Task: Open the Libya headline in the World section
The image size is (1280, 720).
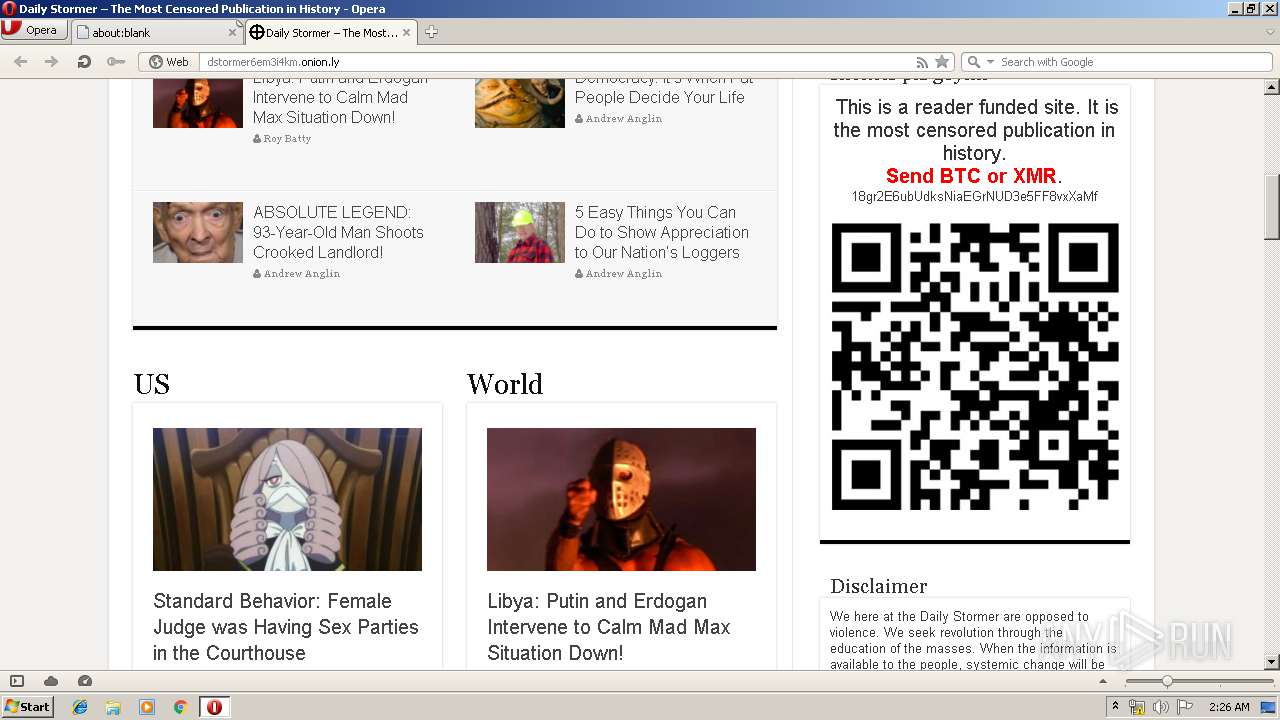Action: click(609, 627)
